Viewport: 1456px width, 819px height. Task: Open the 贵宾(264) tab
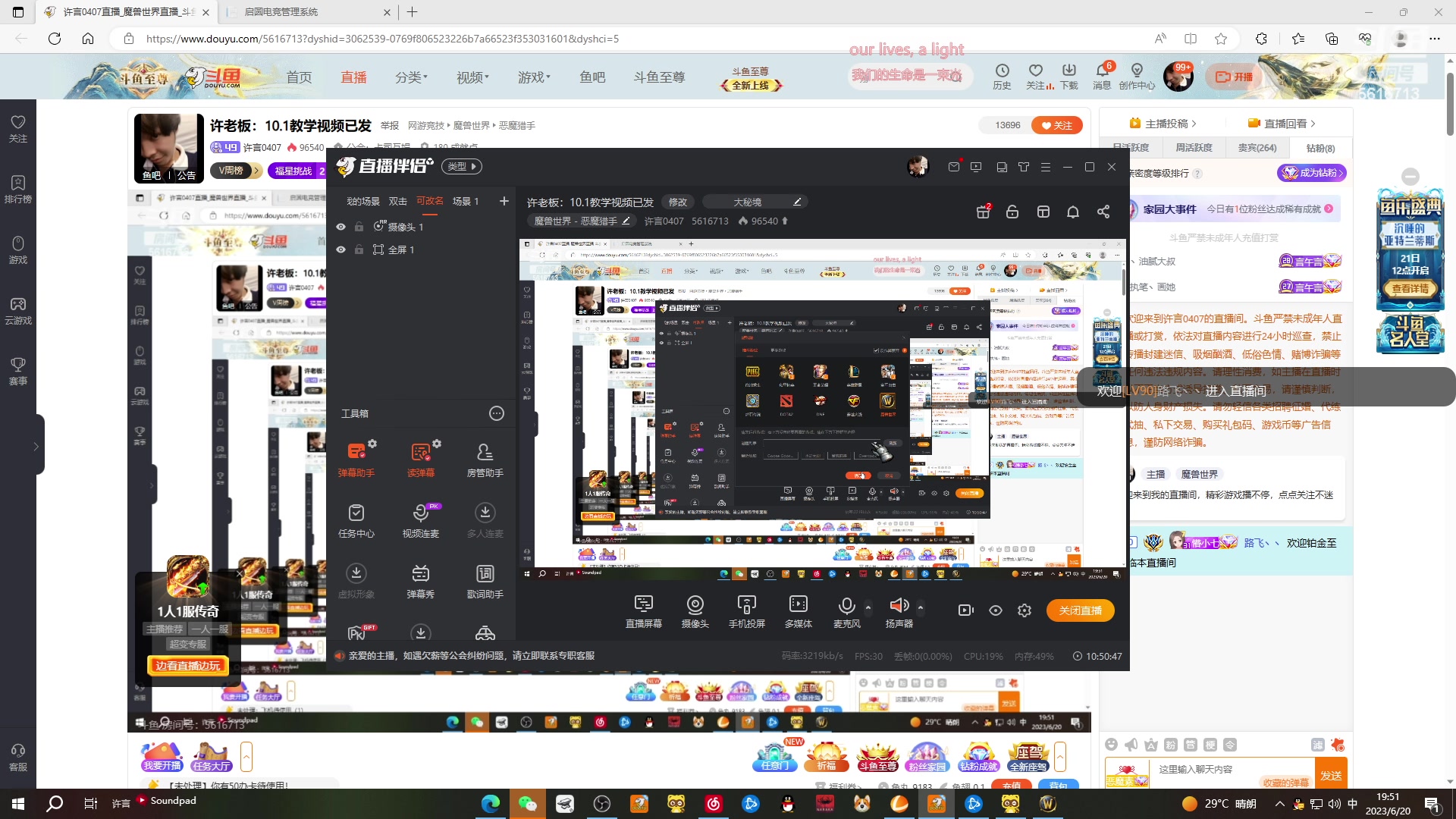click(x=1257, y=148)
